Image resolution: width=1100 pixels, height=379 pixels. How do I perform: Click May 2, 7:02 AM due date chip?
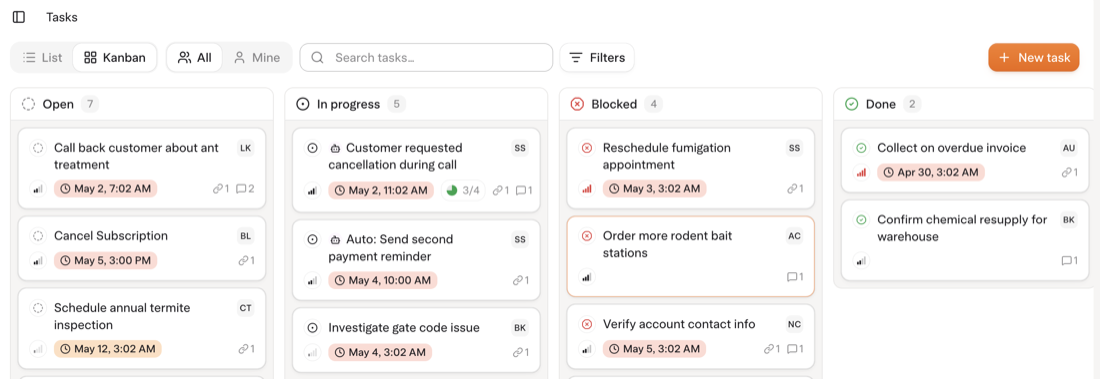point(105,189)
